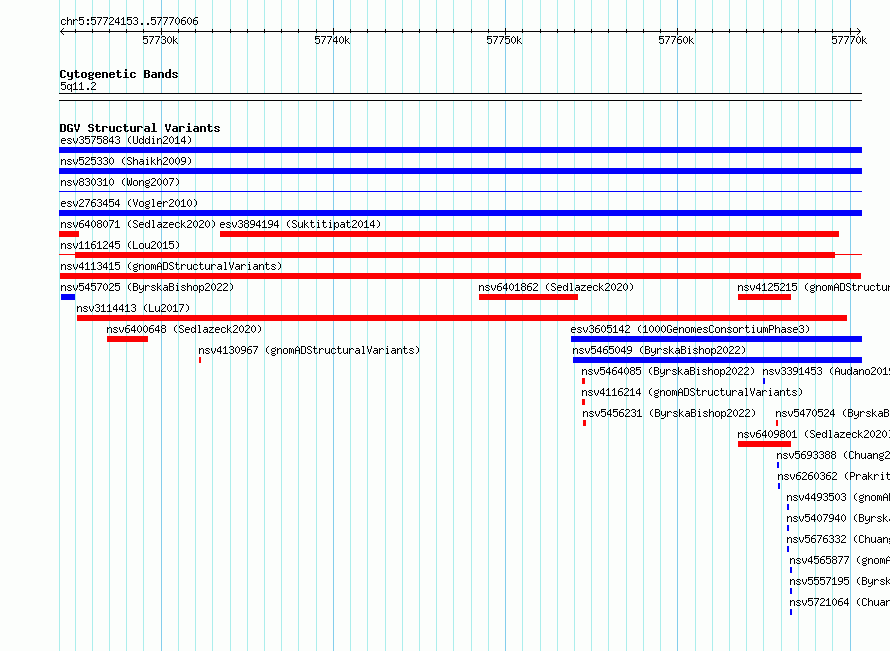Open the nsv6401862 (Sedlazeck2020) label
Screen dimensions: 890x651
(556, 287)
